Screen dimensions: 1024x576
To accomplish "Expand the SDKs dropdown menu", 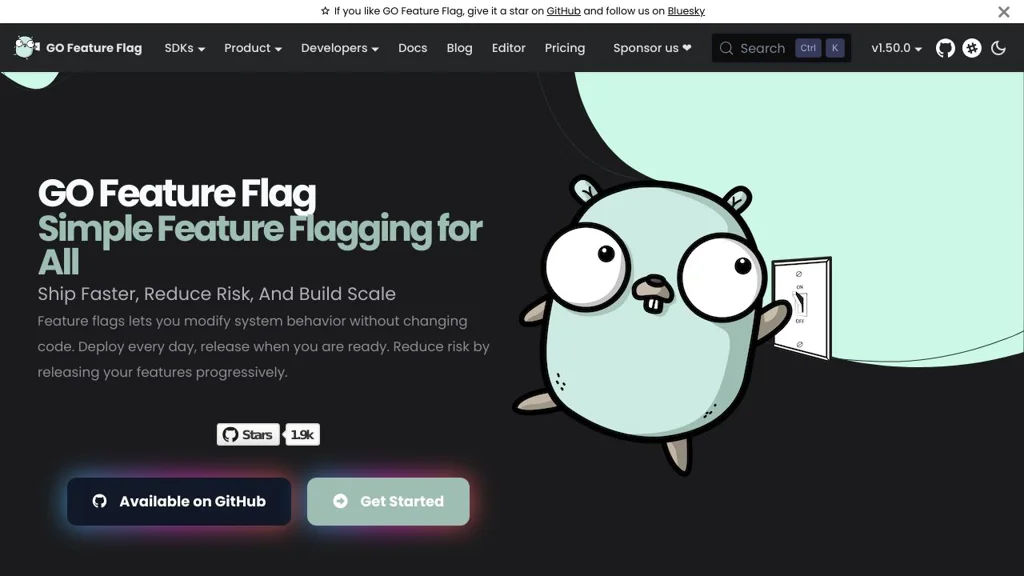I will pyautogui.click(x=184, y=48).
